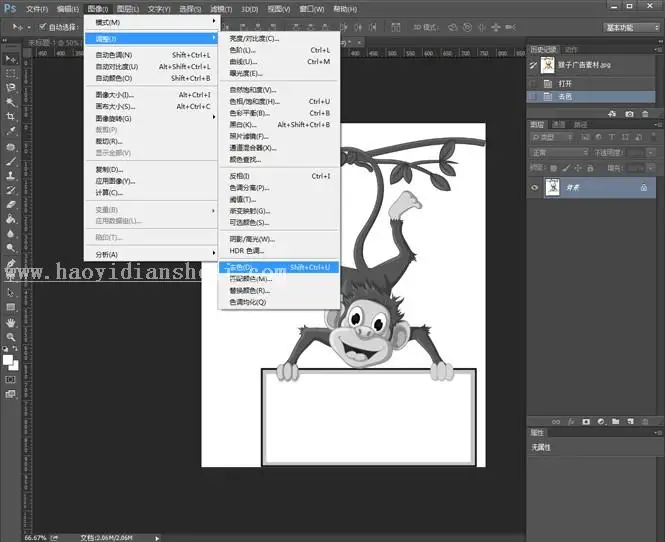The height and width of the screenshot is (542, 665).
Task: Click Background layer thumbnail
Action: click(x=552, y=187)
